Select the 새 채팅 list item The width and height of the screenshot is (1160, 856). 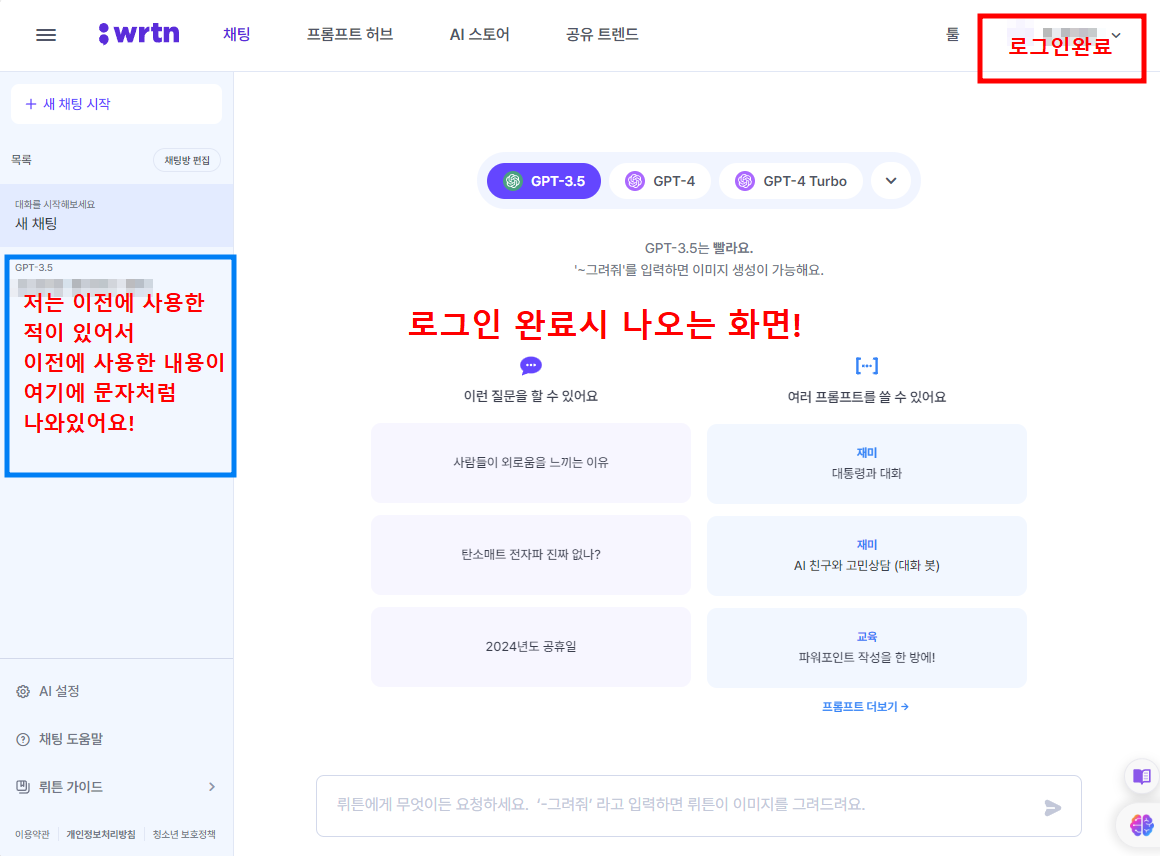(116, 215)
